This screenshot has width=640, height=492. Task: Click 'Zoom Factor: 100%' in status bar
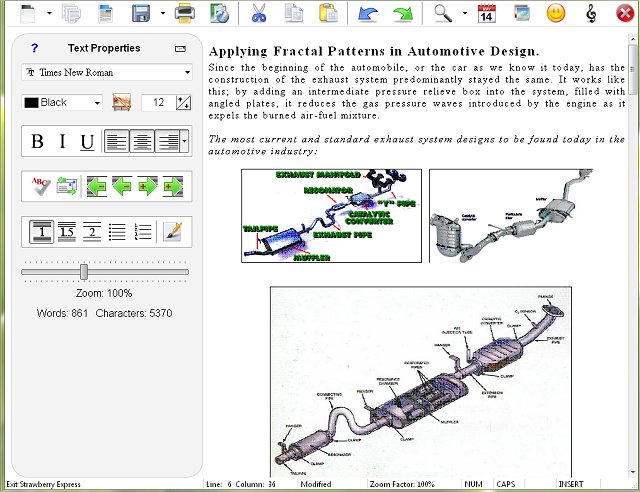pos(402,484)
